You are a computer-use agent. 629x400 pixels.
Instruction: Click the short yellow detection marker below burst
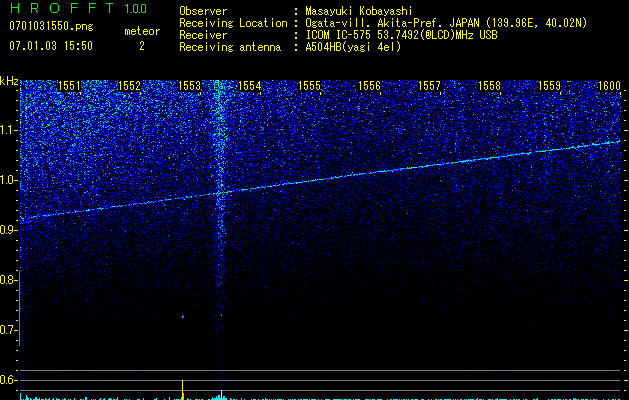coord(221,394)
